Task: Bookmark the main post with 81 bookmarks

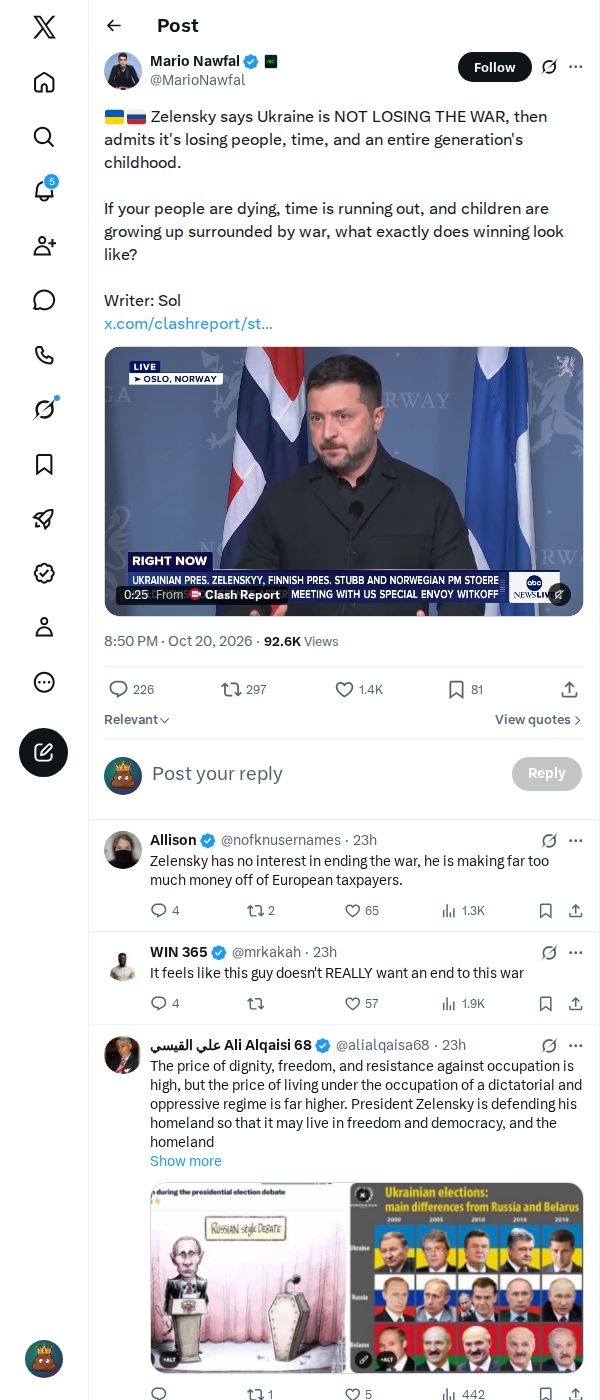Action: [465, 689]
